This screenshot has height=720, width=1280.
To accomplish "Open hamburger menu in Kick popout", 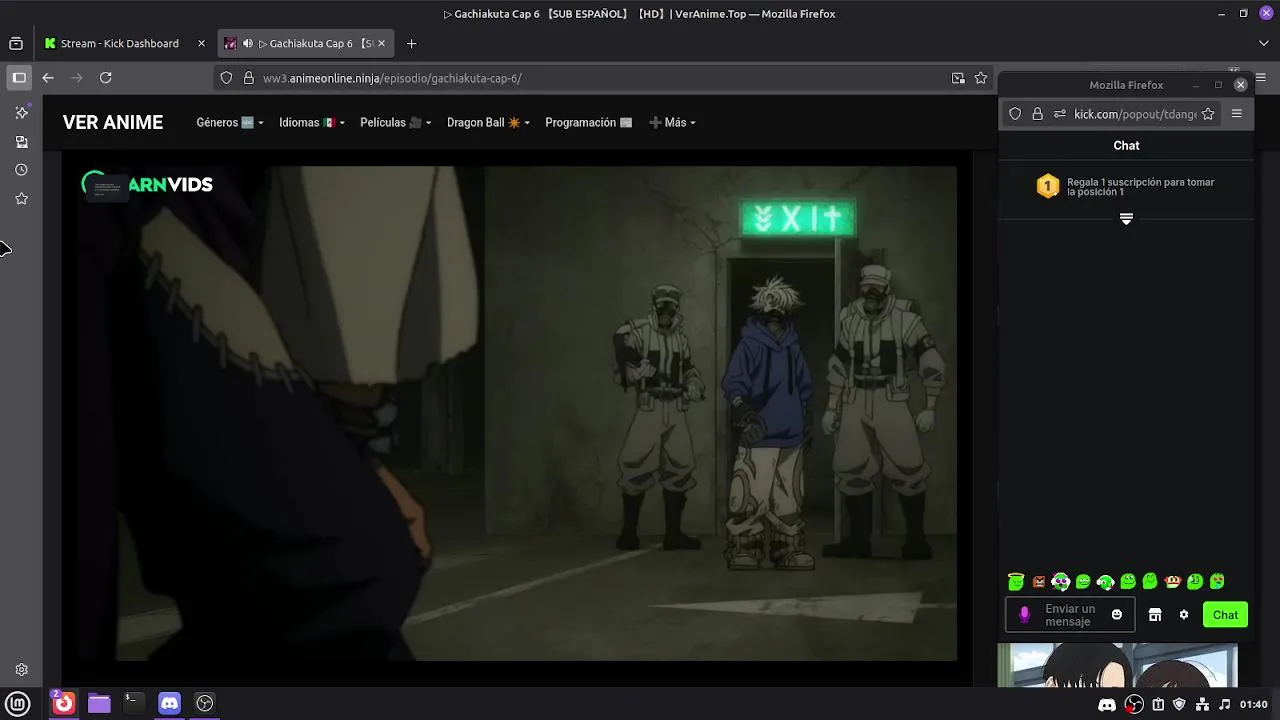I will pyautogui.click(x=1236, y=114).
